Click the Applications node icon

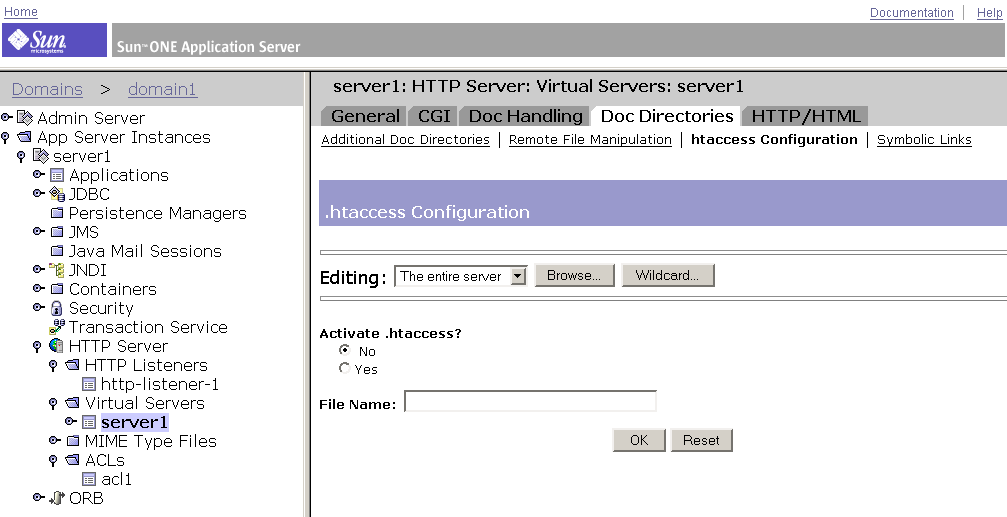(57, 175)
